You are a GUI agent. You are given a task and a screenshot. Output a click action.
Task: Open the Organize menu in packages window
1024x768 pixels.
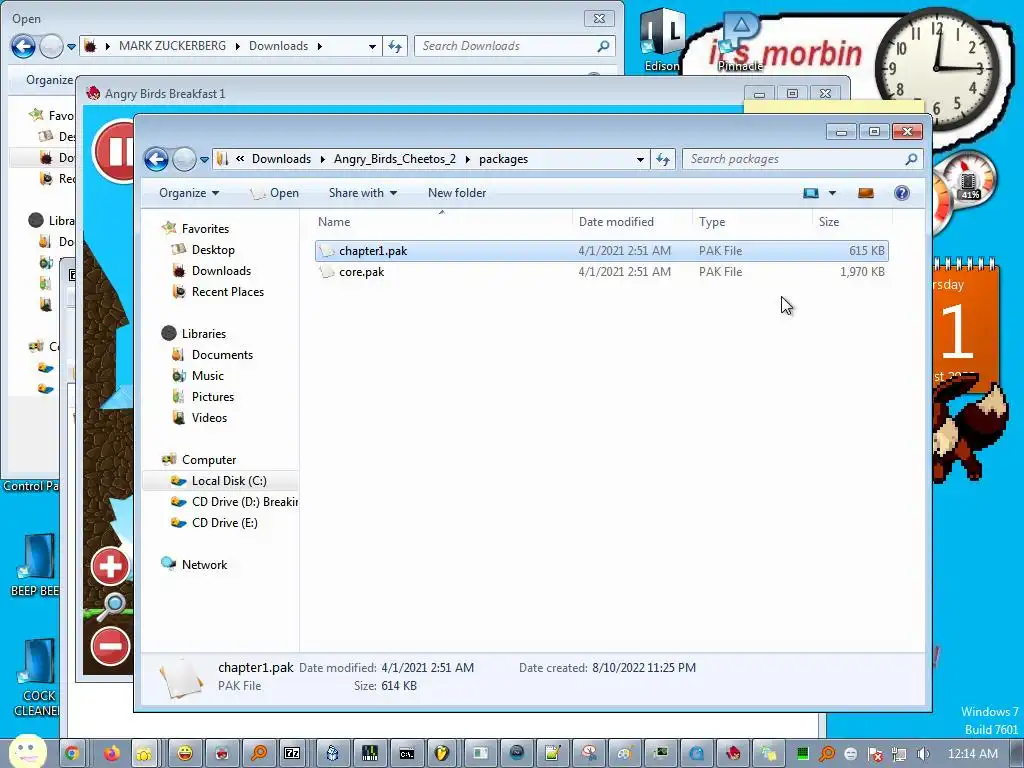(189, 193)
